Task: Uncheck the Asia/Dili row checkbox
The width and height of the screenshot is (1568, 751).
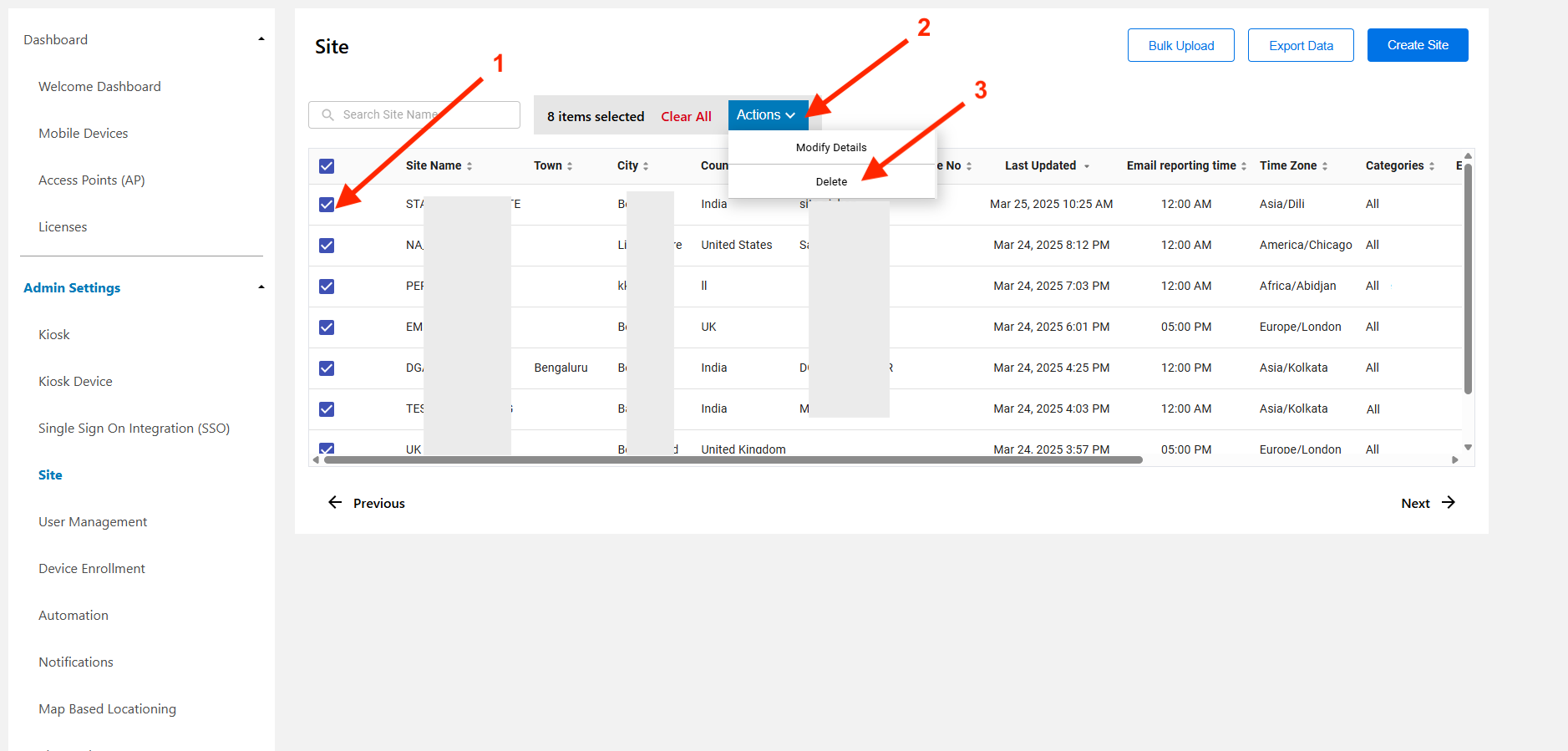Action: tap(327, 205)
